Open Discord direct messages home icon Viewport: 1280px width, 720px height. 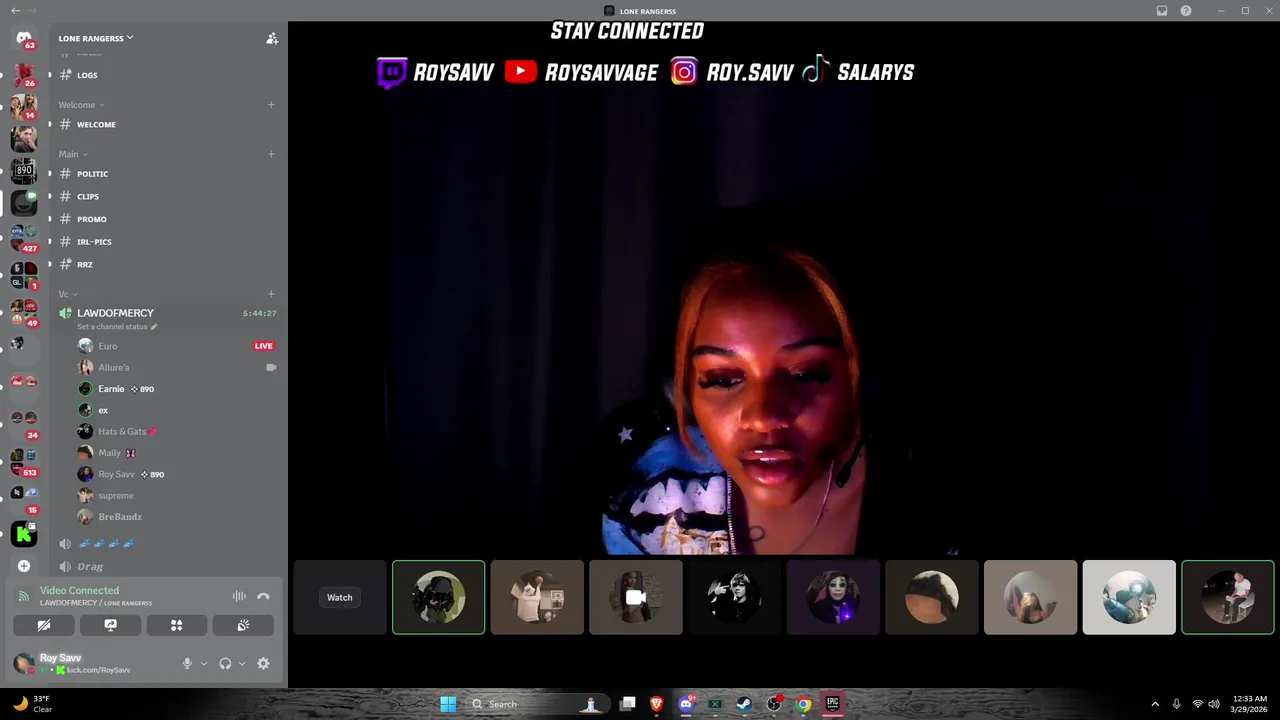point(24,38)
